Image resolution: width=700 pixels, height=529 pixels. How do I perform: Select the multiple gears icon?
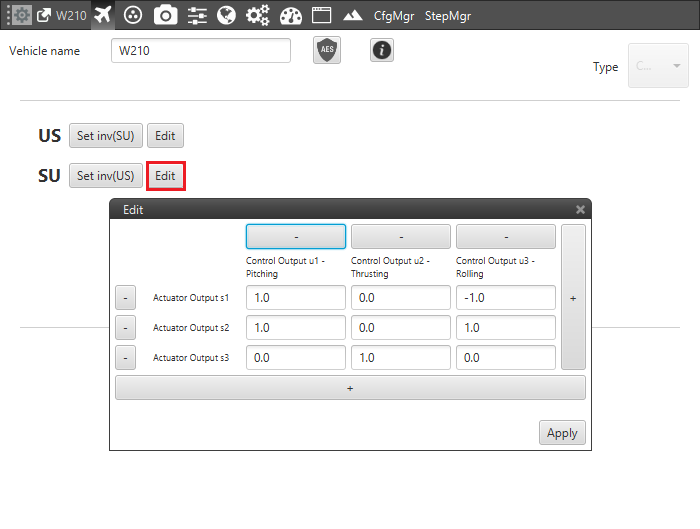pyautogui.click(x=258, y=16)
